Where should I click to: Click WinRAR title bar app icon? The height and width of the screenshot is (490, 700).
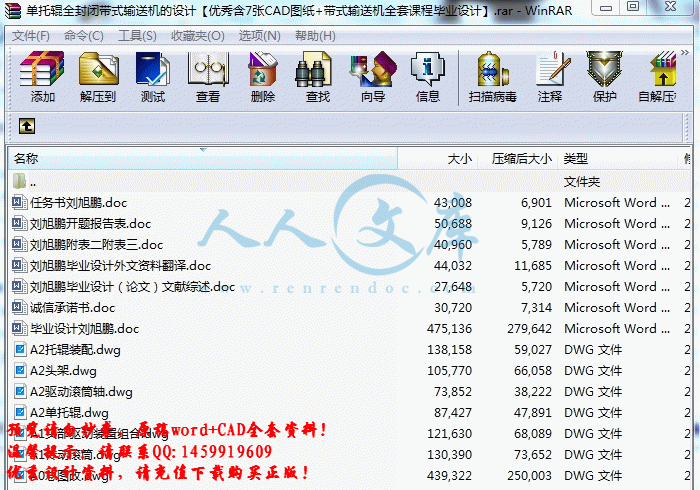12,11
